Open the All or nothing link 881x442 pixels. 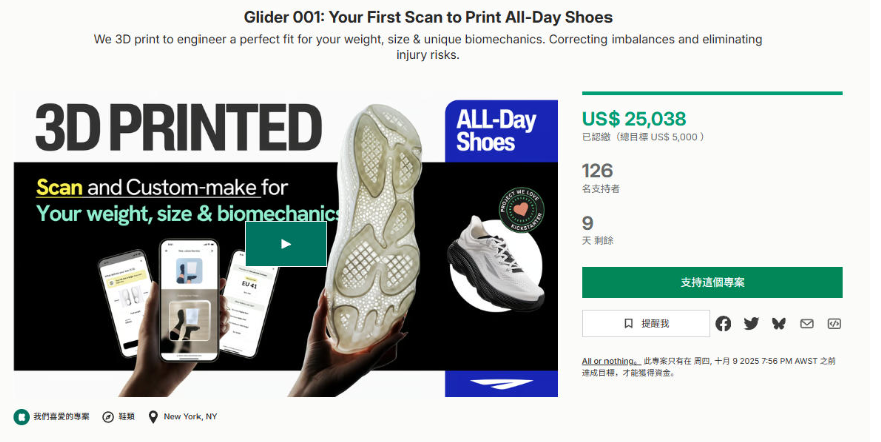(610, 361)
